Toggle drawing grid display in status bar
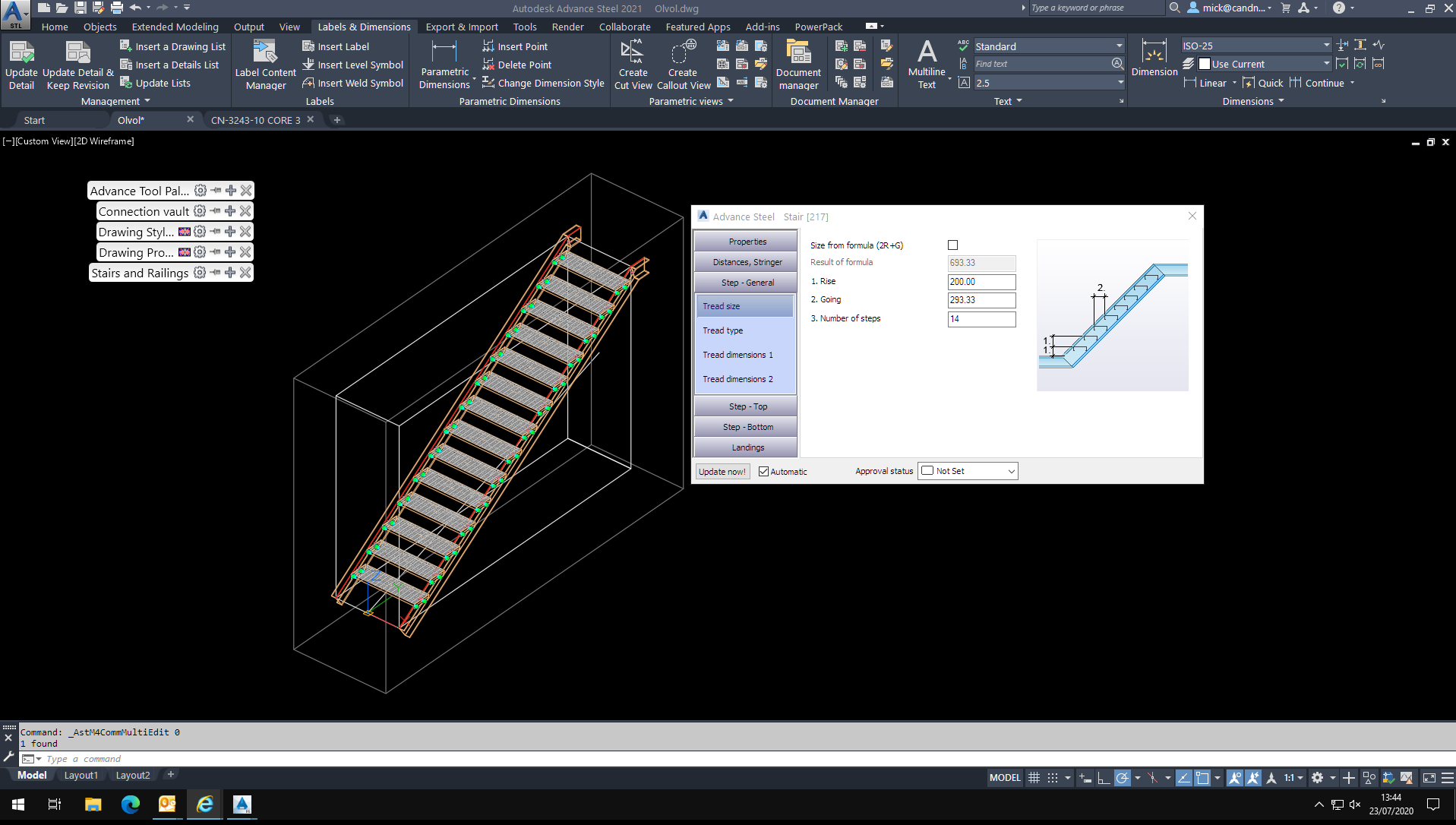Image resolution: width=1456 pixels, height=825 pixels. click(x=1034, y=777)
